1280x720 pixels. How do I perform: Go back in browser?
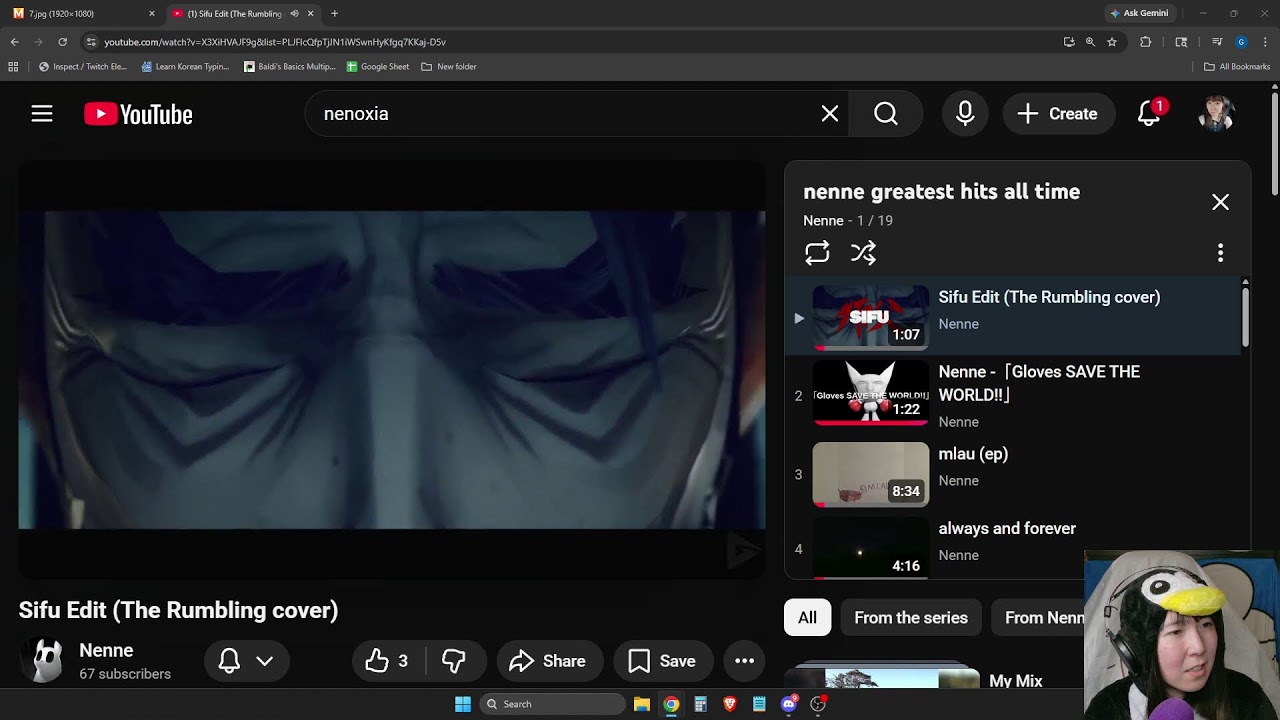click(x=15, y=42)
